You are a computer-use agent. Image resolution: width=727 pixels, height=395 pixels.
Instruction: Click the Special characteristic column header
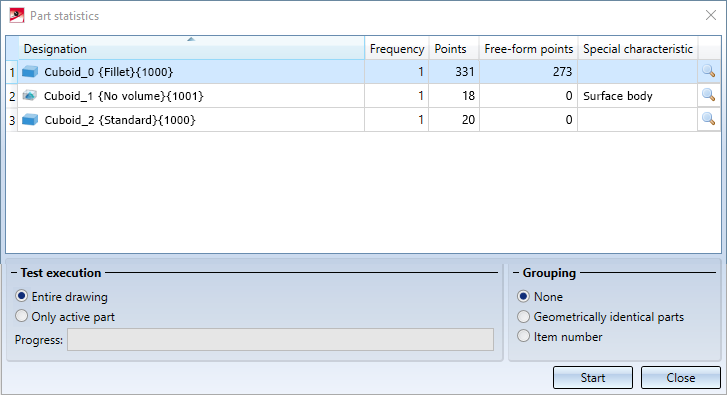click(x=638, y=48)
